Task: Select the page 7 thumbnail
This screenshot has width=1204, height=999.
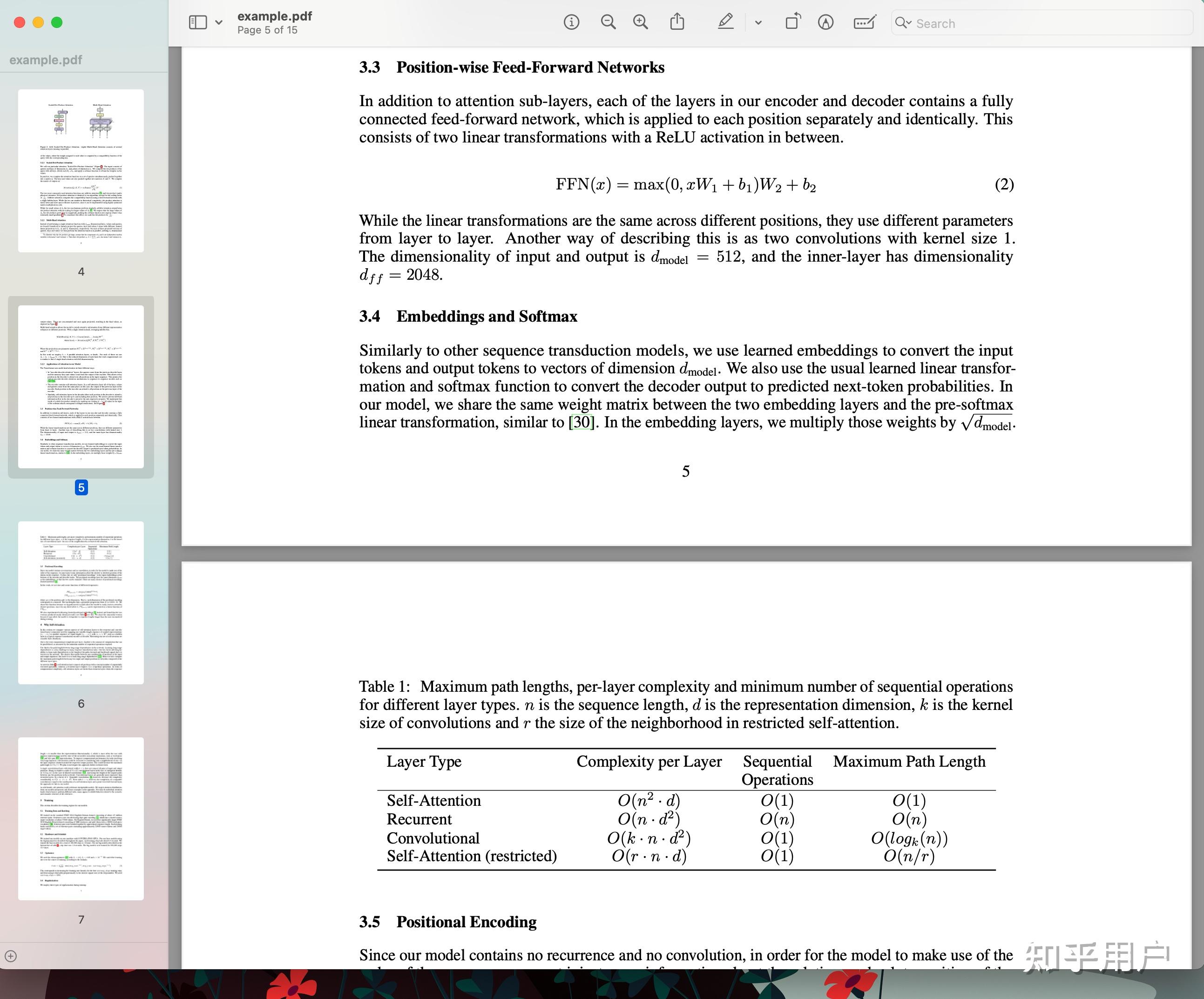Action: coord(81,818)
